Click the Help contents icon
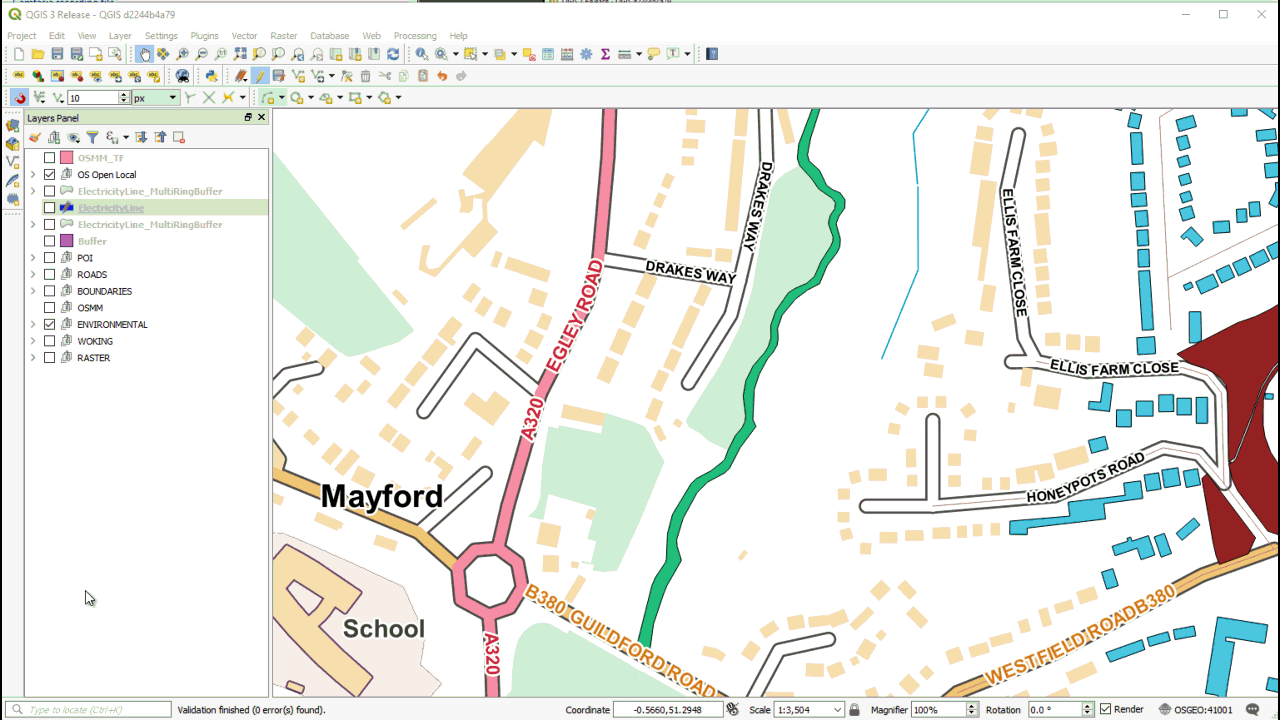Image resolution: width=1280 pixels, height=720 pixels. tap(713, 54)
